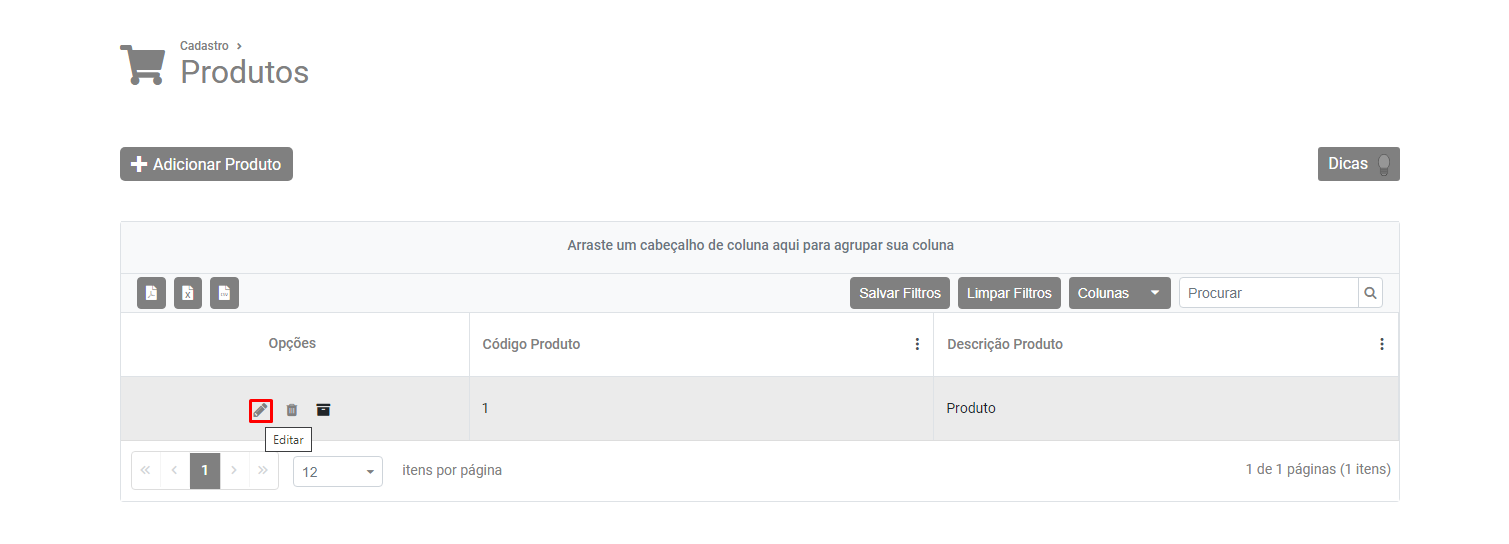Click the Cadastro breadcrumb link

(x=204, y=46)
